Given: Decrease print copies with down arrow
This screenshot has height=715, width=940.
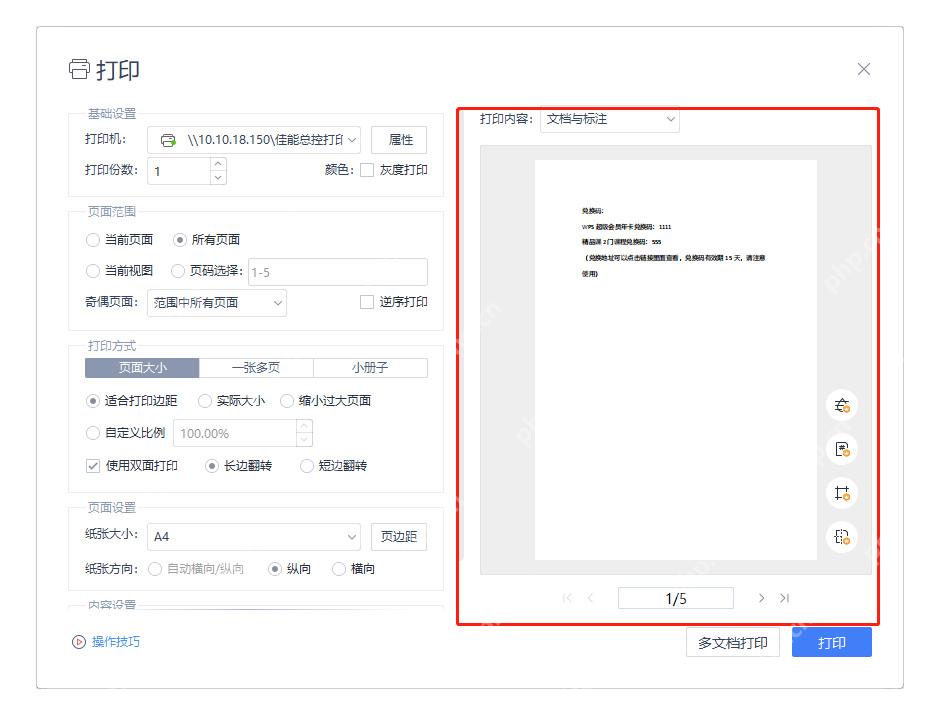Looking at the screenshot, I should coord(218,177).
